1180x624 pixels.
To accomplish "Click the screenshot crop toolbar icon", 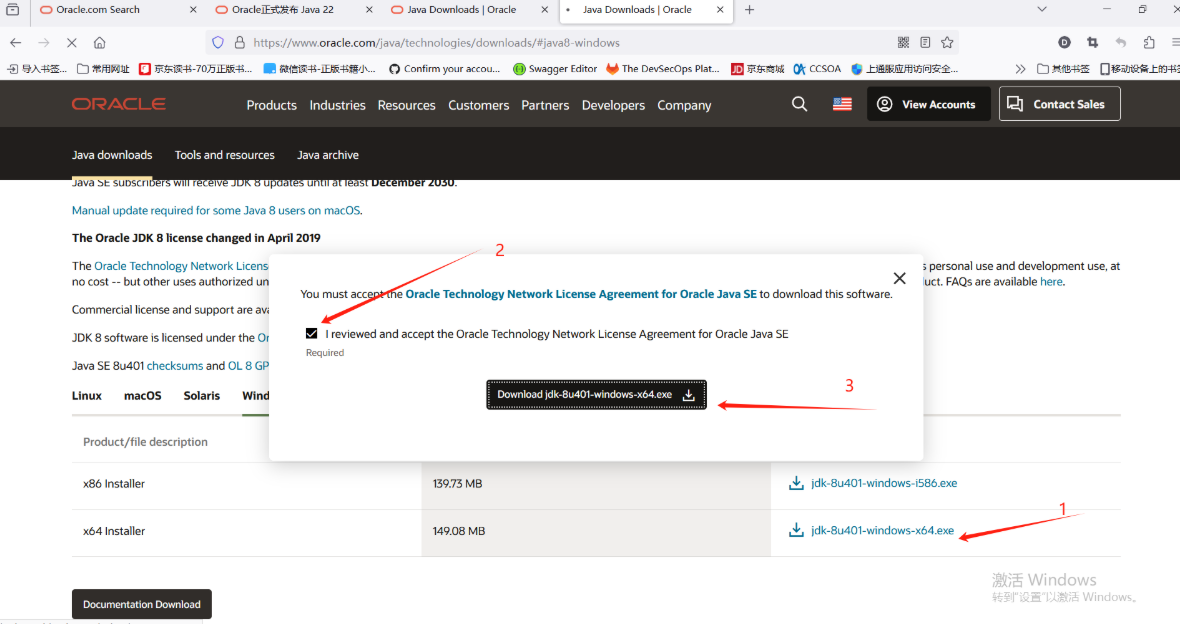I will (1093, 43).
